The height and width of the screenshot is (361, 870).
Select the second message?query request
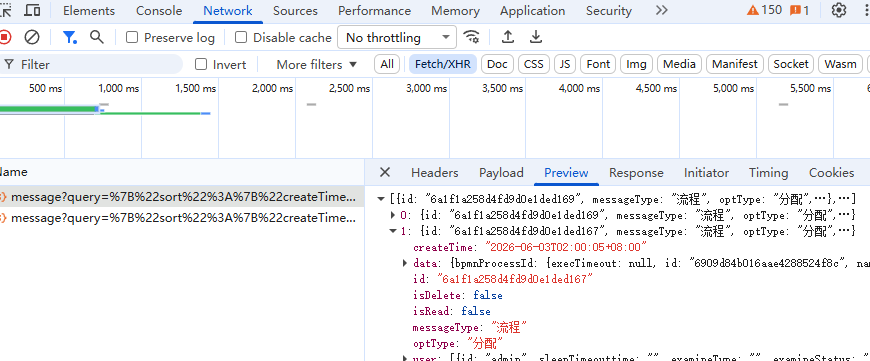coord(182,218)
